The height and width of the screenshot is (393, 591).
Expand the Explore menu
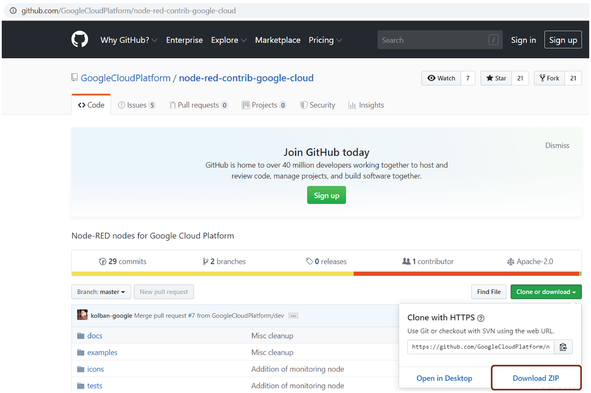[x=228, y=40]
